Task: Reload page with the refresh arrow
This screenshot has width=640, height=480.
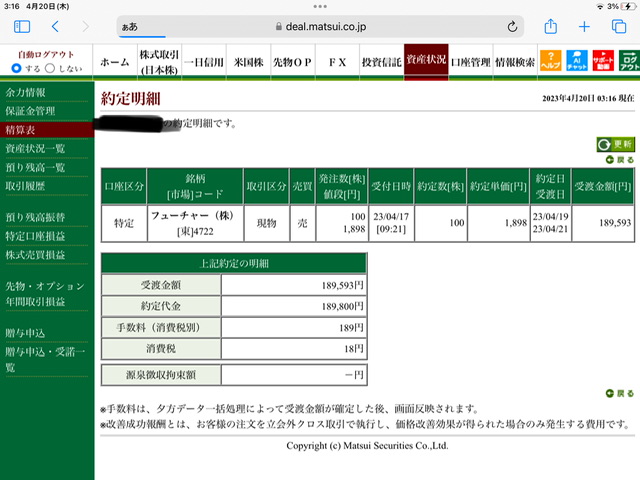Action: pyautogui.click(x=512, y=27)
